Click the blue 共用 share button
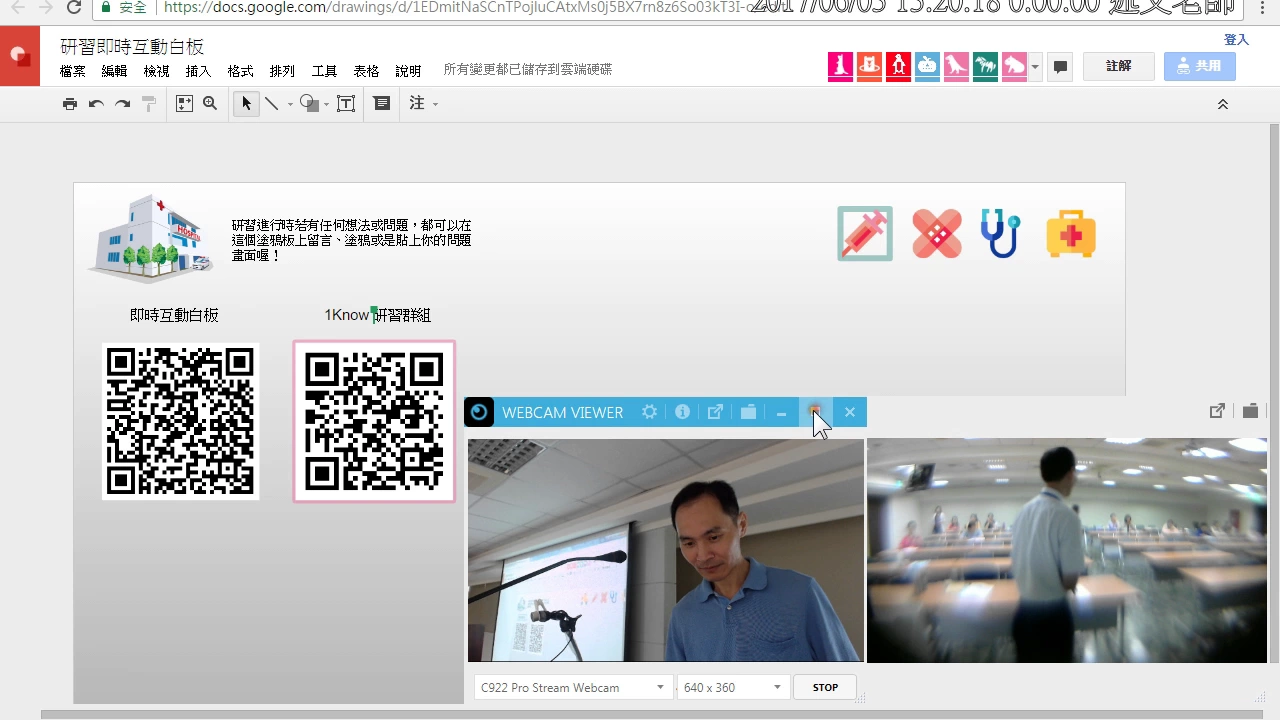This screenshot has height=720, width=1280. coord(1199,66)
